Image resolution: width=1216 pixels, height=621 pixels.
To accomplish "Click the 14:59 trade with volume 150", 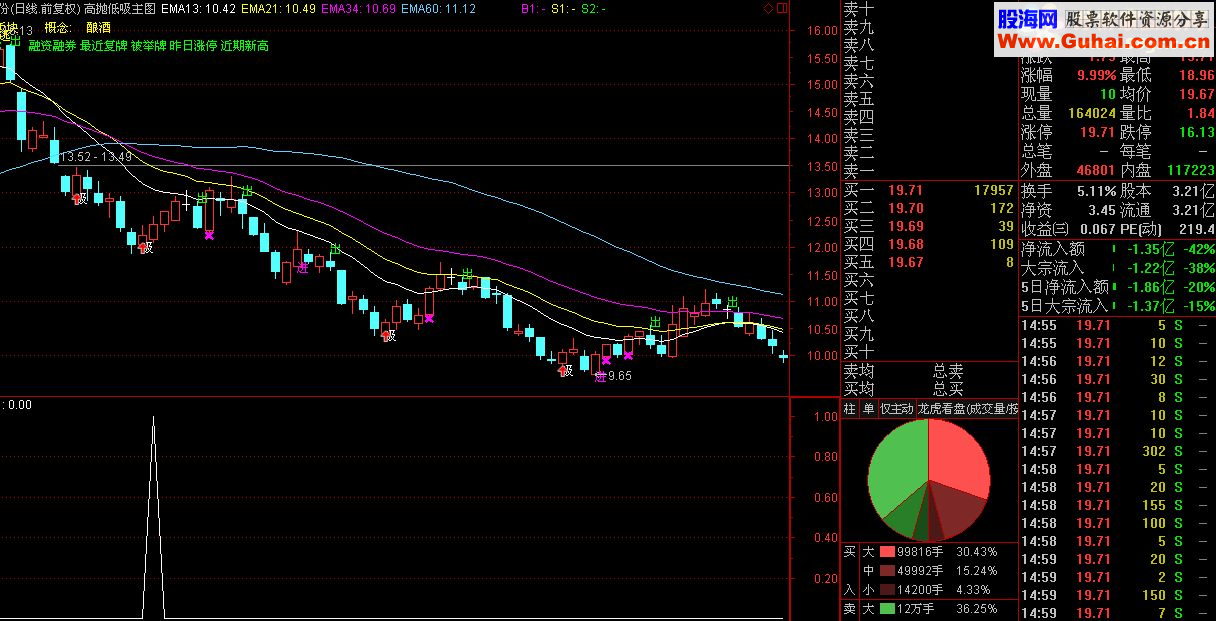I will (x=1118, y=595).
